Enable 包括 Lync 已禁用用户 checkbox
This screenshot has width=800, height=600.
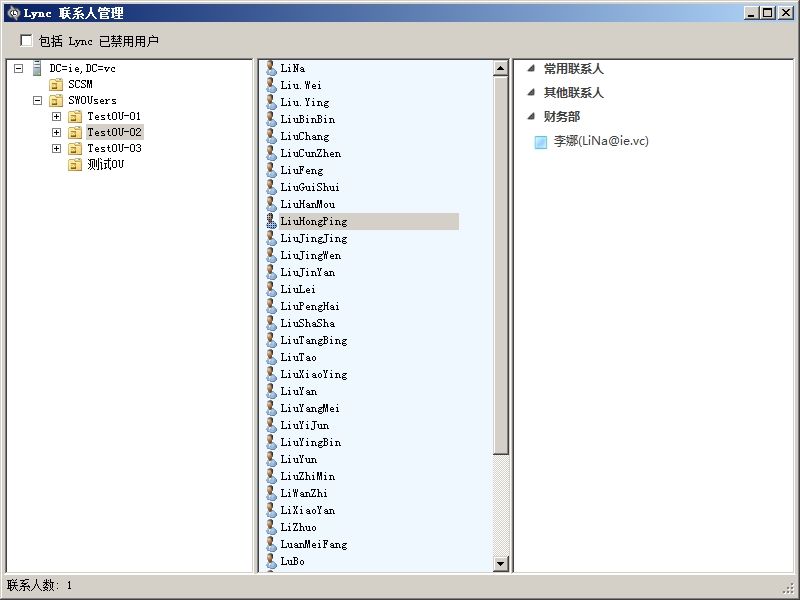(26, 41)
